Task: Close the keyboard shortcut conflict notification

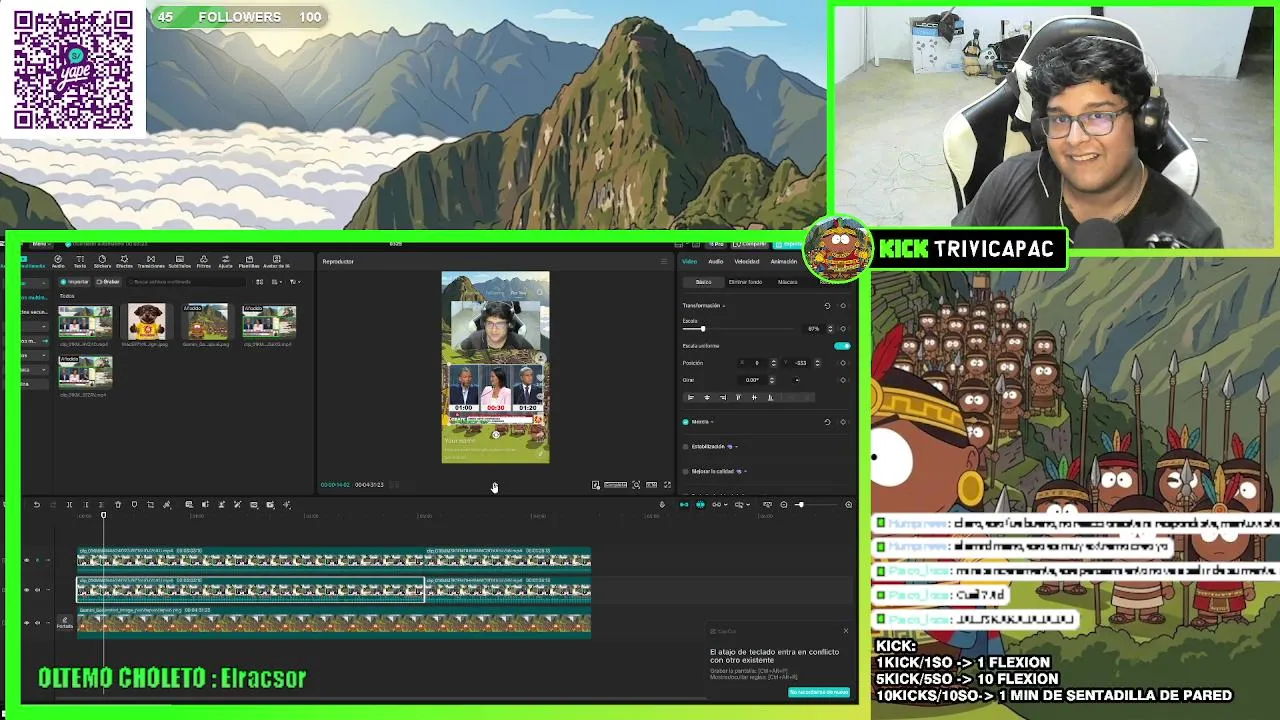Action: pyautogui.click(x=846, y=630)
